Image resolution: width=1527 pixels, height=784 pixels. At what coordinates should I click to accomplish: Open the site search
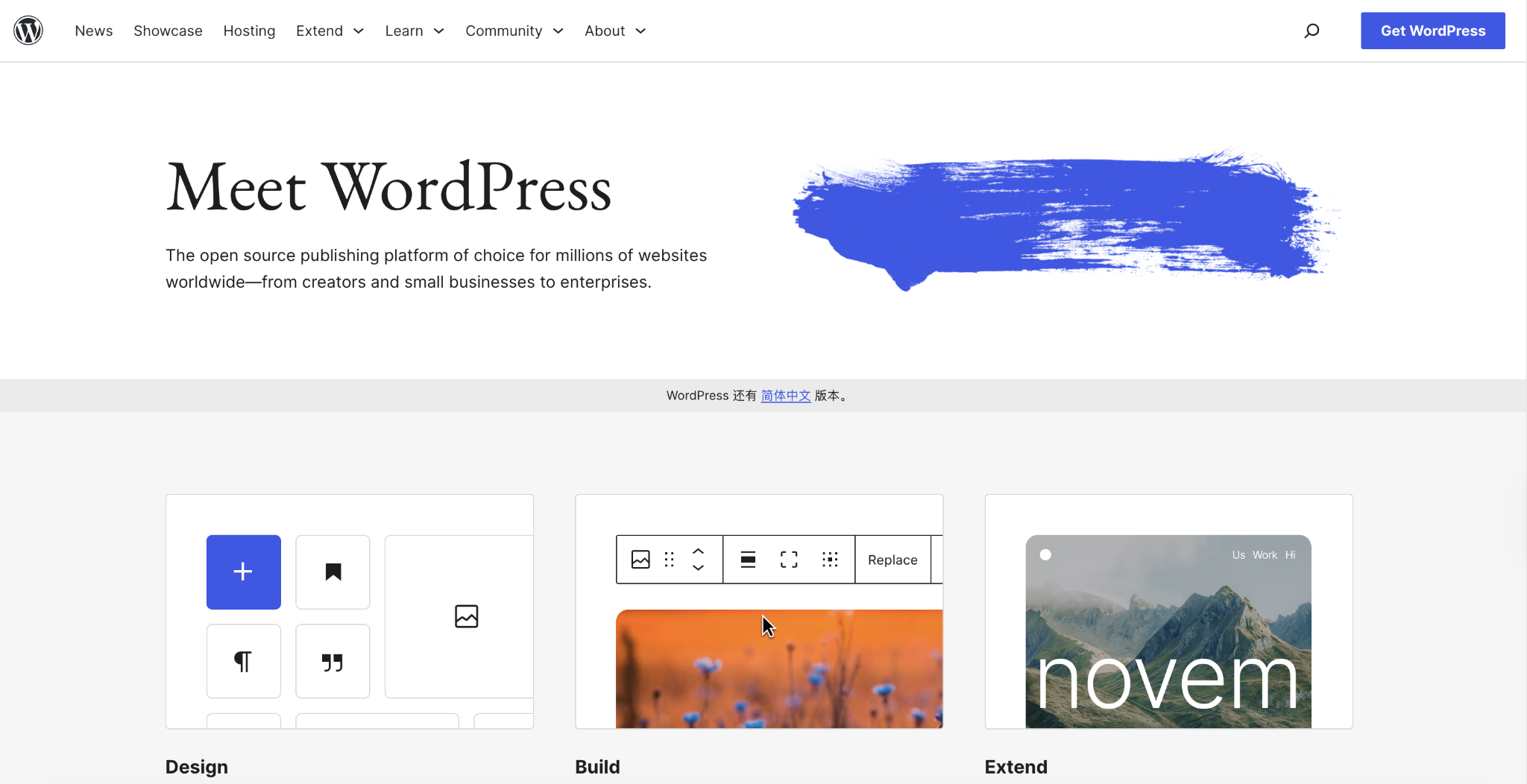tap(1312, 31)
